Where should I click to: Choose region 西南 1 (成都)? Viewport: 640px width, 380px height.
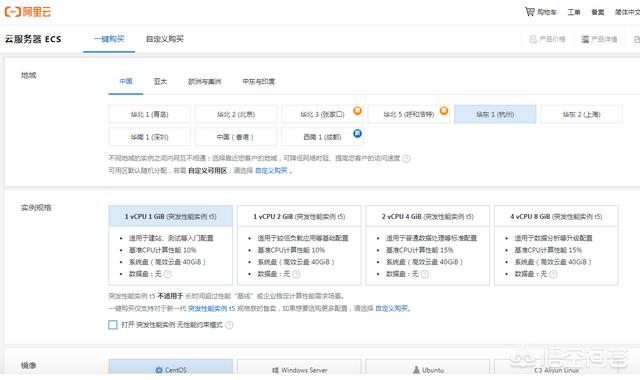[322, 137]
